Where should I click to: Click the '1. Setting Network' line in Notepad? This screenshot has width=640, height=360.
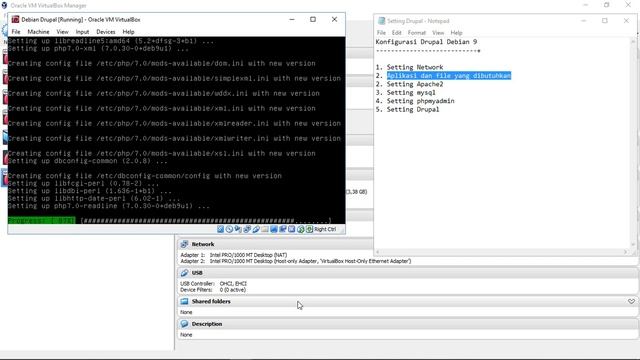tap(409, 67)
